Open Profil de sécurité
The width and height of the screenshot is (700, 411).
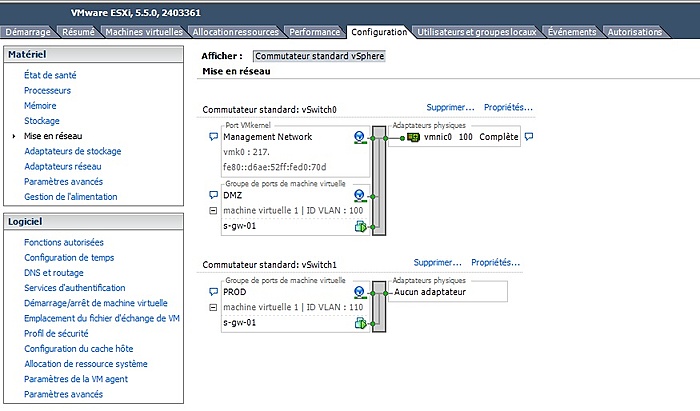point(56,333)
